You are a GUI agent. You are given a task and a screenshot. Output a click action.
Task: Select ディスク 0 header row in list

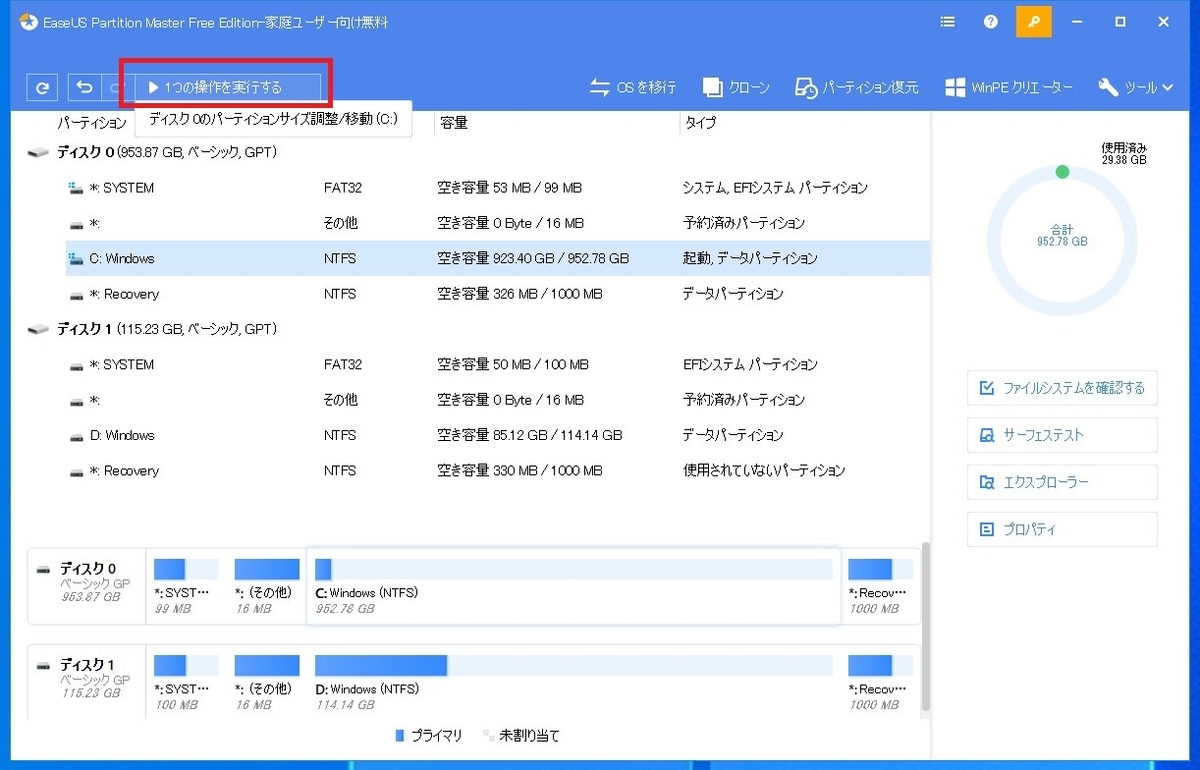[x=478, y=152]
